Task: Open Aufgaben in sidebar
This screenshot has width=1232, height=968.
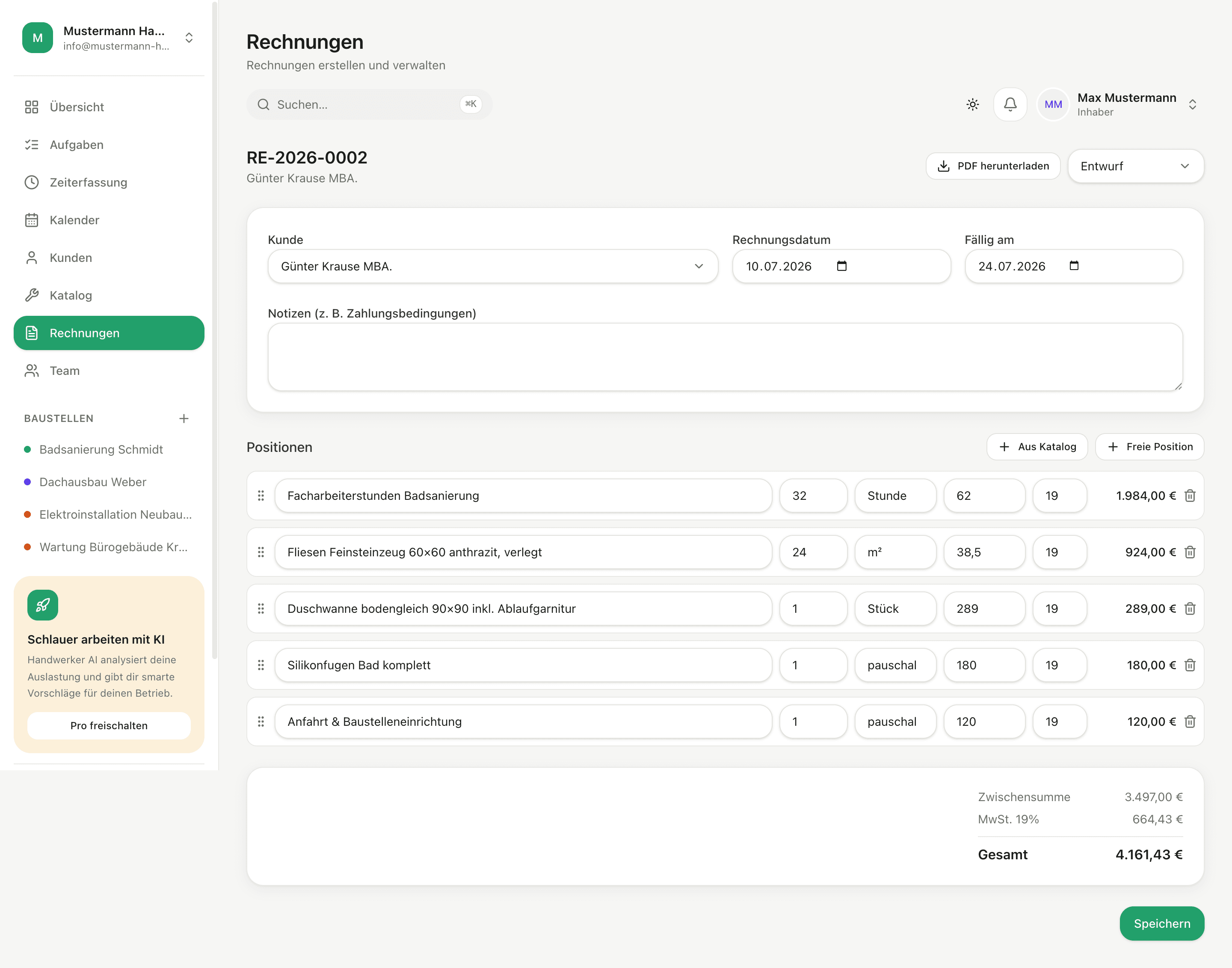Action: click(x=109, y=145)
